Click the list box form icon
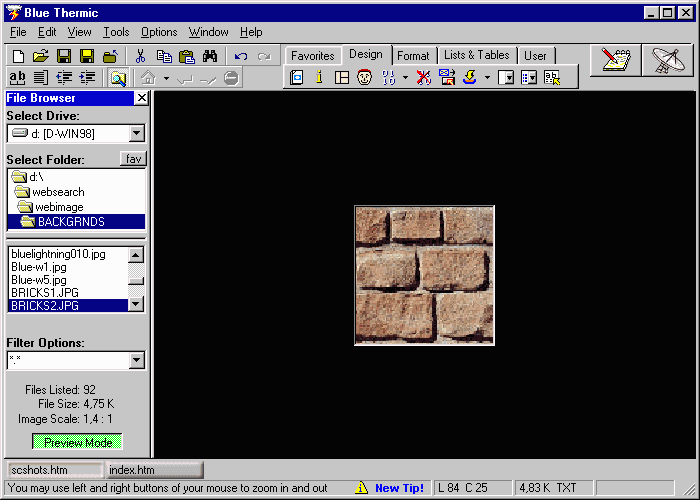 (529, 77)
